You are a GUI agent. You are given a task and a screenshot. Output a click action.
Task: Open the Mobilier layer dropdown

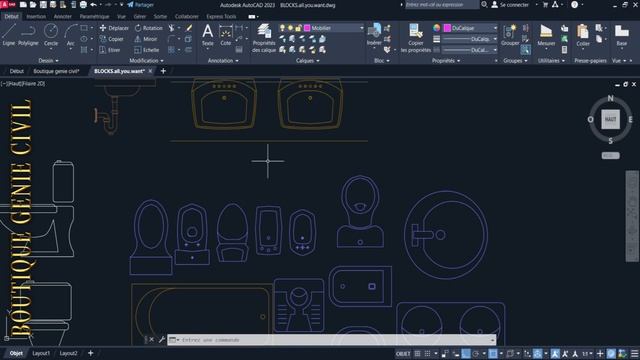point(362,28)
